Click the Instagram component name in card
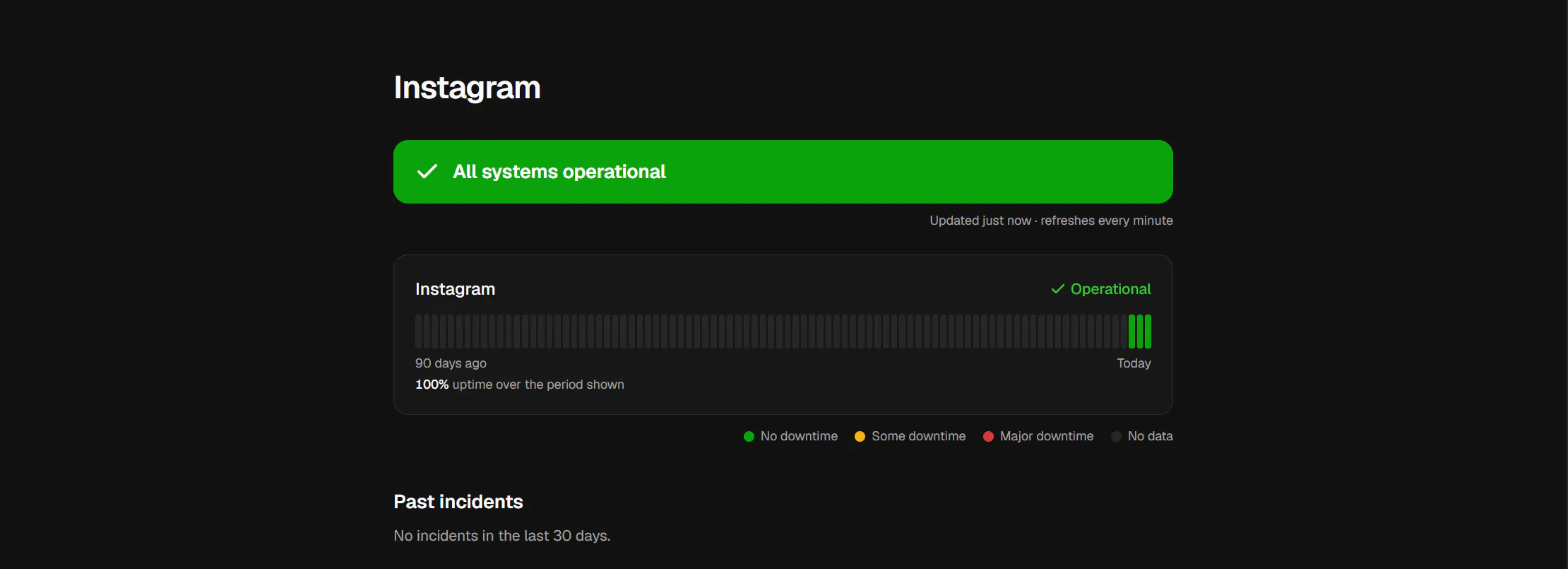The image size is (1568, 569). 455,289
